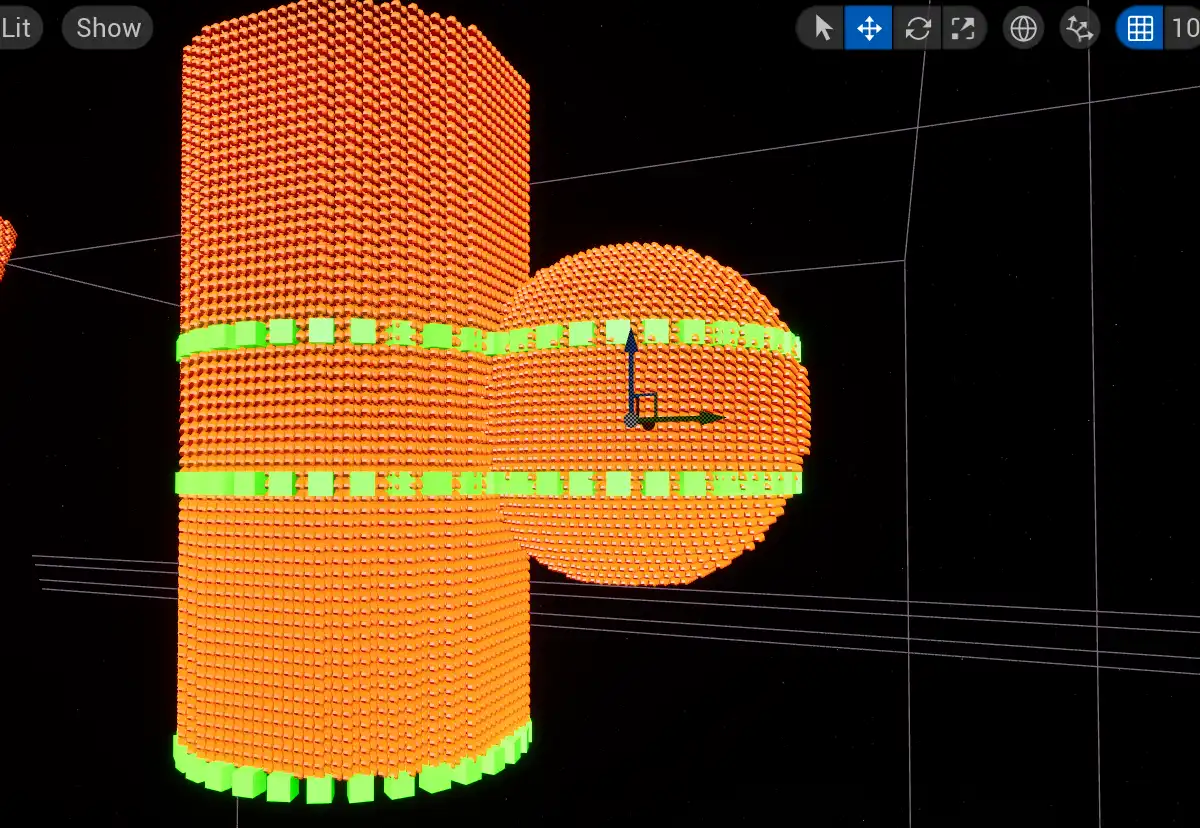Select the partial orange object at left edge

[5, 245]
